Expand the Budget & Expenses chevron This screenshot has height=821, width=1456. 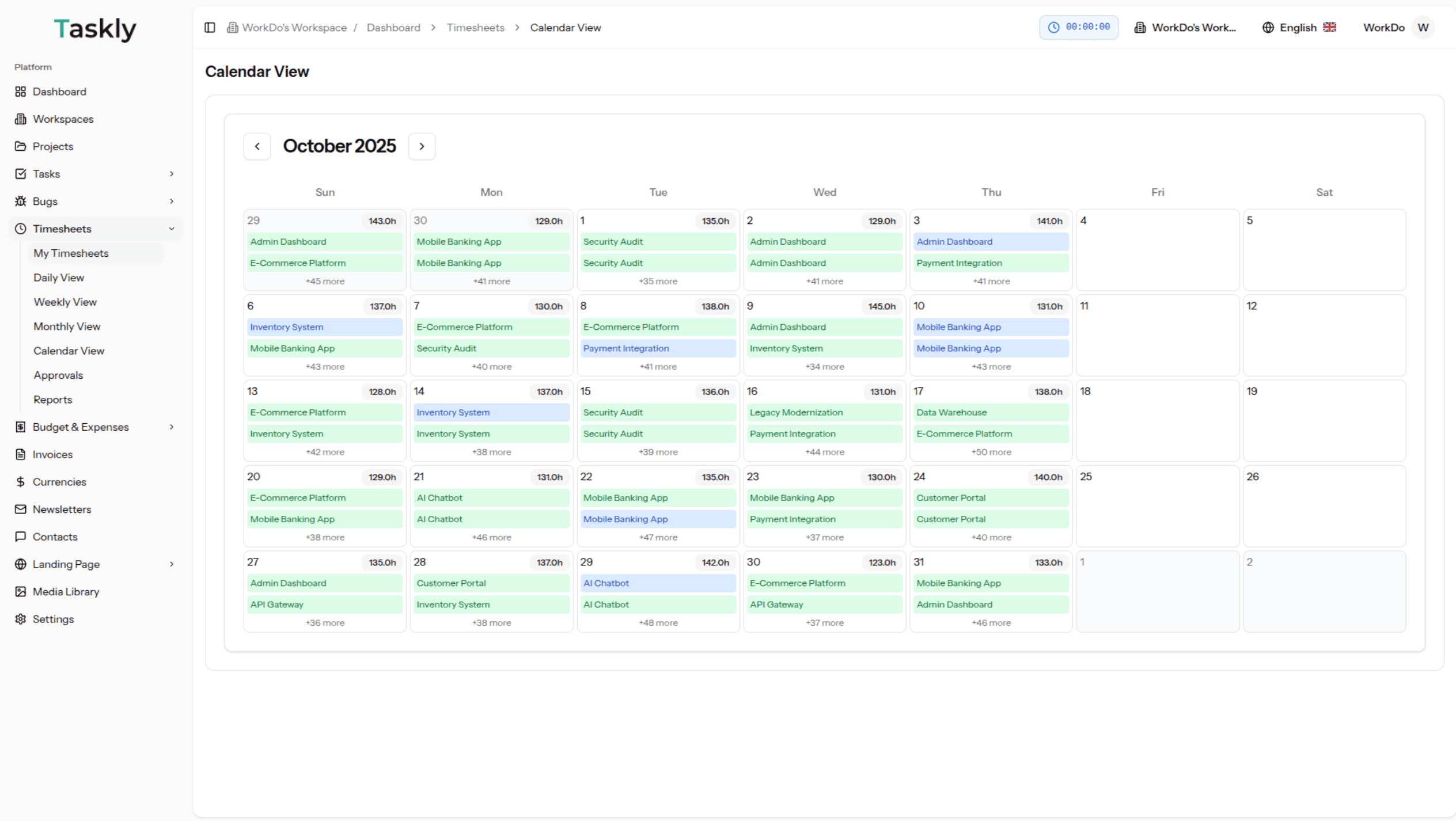click(171, 427)
